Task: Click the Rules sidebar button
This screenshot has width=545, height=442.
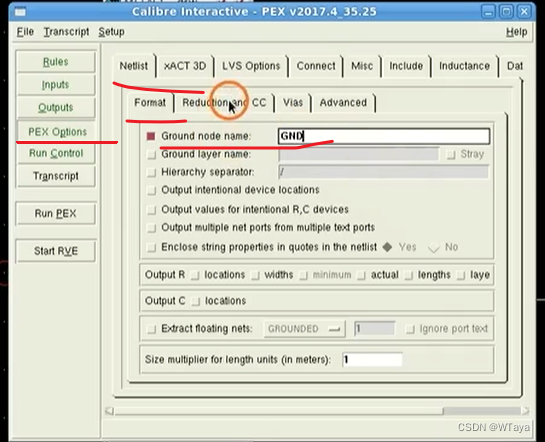Action: (56, 62)
